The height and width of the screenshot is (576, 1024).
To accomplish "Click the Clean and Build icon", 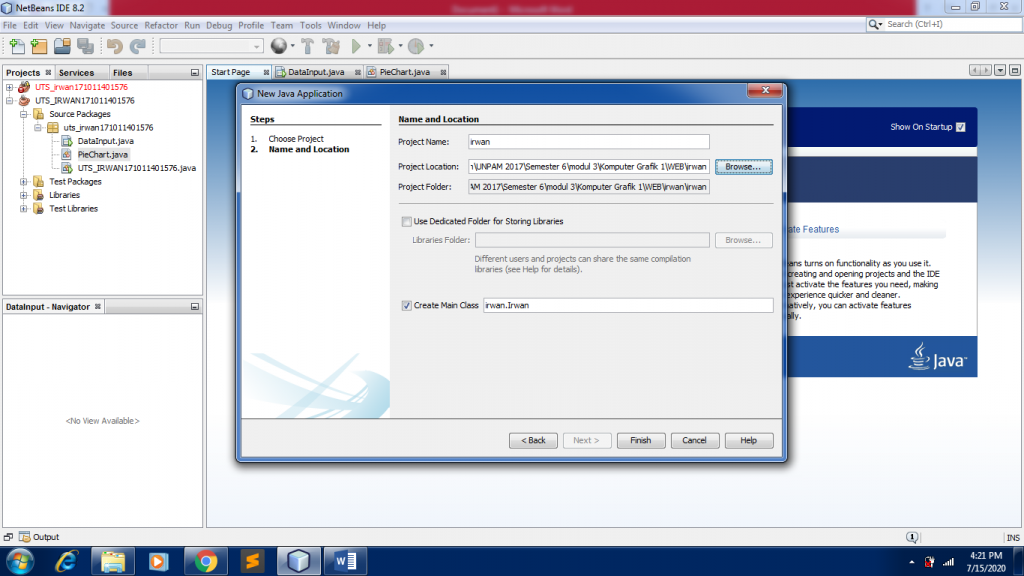I will (331, 46).
